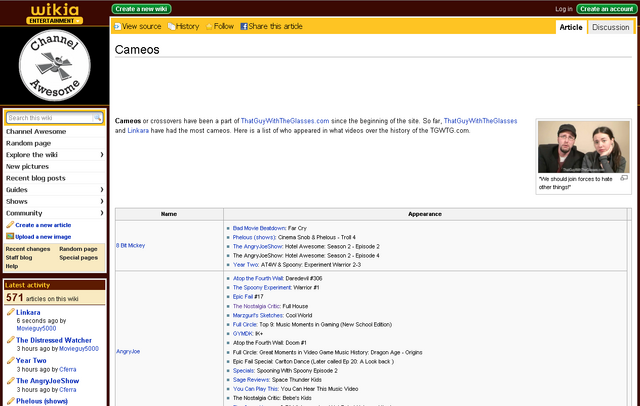The image size is (640, 406).
Task: Click the Log in link
Action: click(564, 9)
